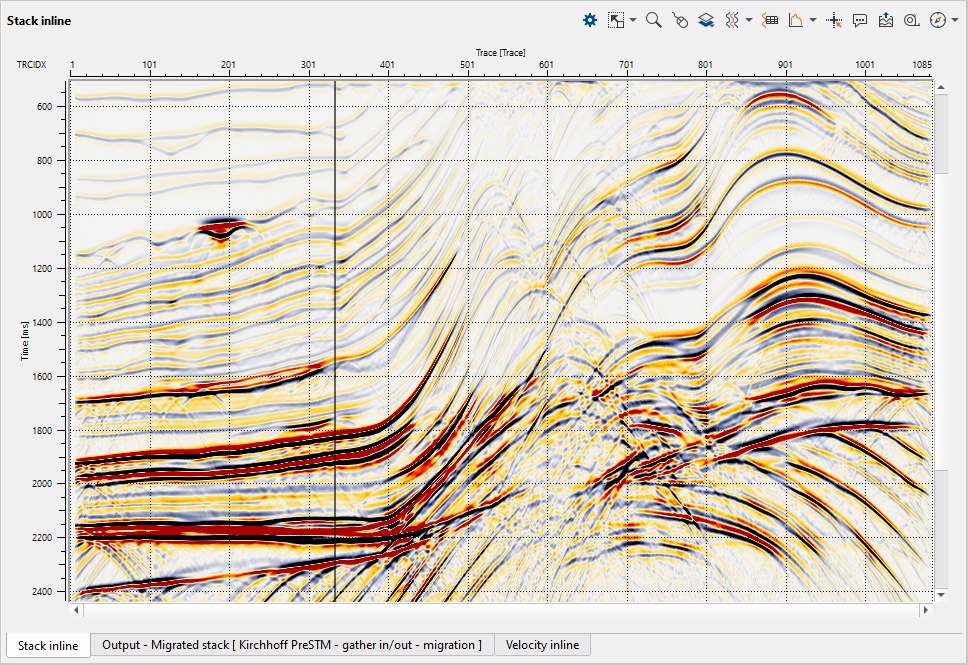Open the trace header table icon
Image resolution: width=968 pixels, height=665 pixels.
click(770, 20)
